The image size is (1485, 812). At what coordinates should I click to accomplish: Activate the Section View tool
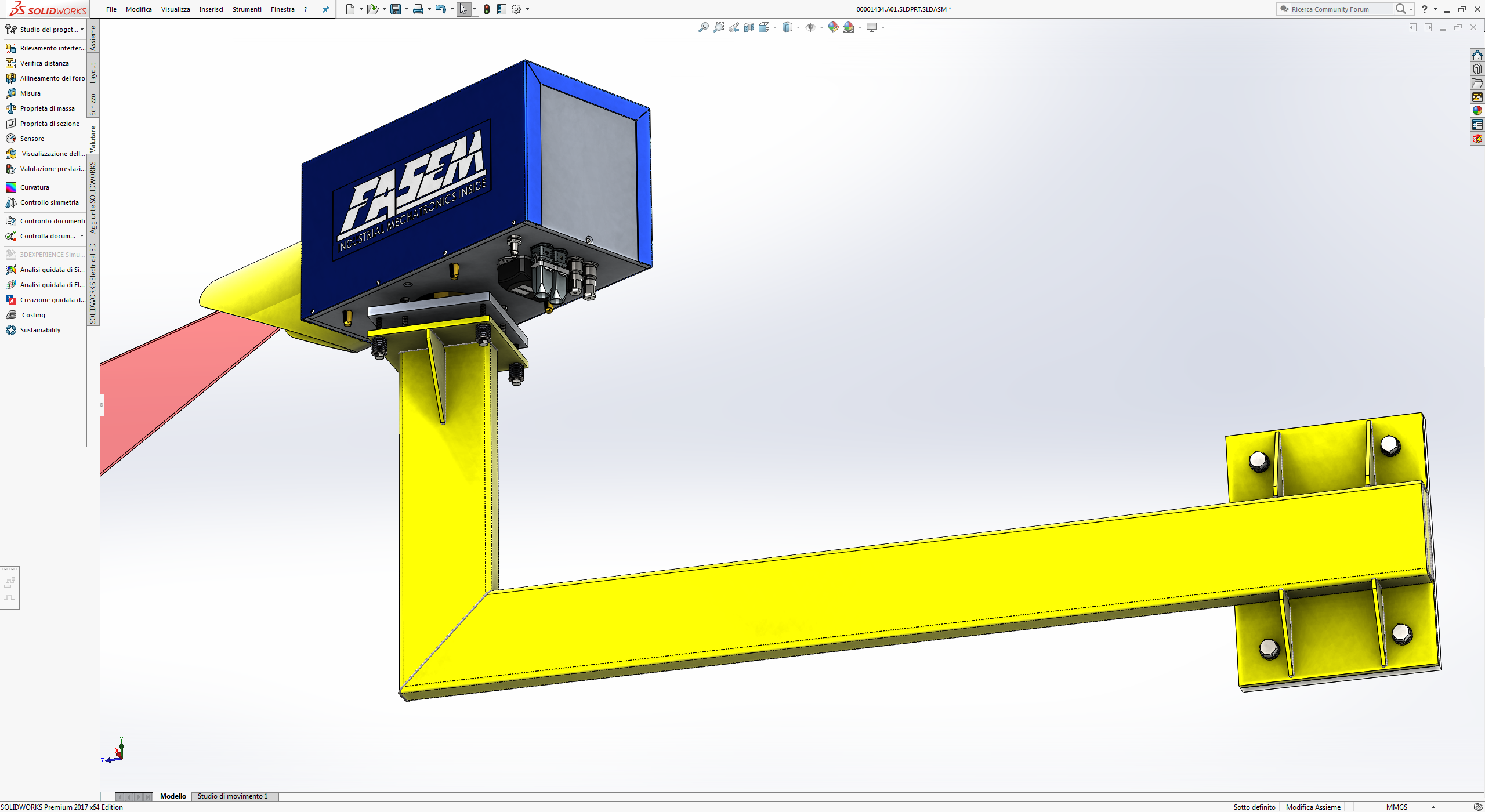(x=749, y=27)
